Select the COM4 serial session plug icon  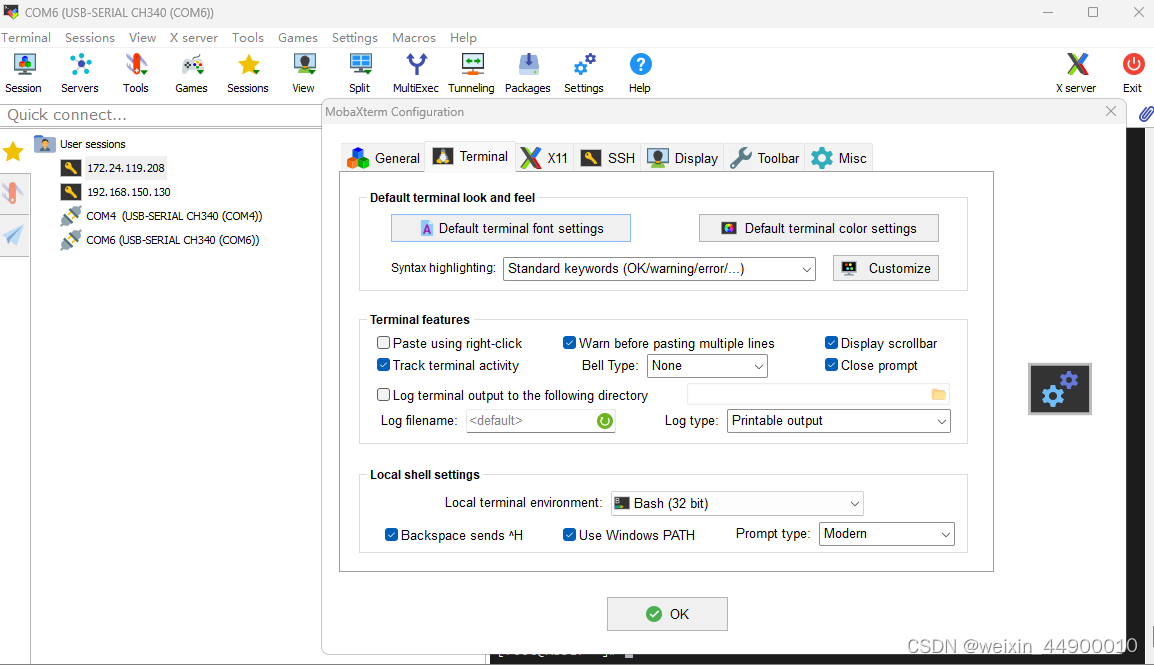pyautogui.click(x=71, y=216)
